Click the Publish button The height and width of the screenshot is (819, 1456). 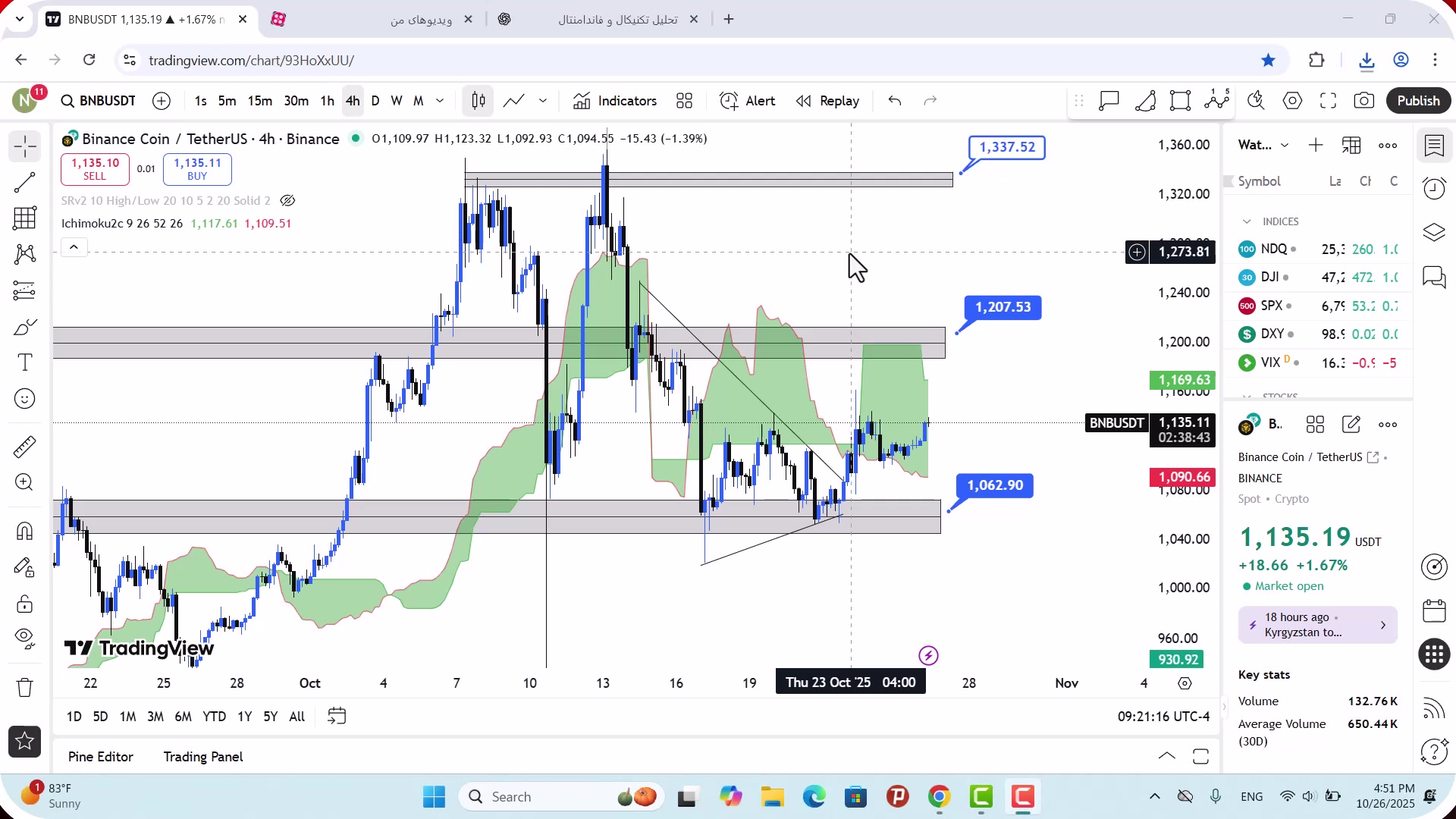coord(1419,101)
